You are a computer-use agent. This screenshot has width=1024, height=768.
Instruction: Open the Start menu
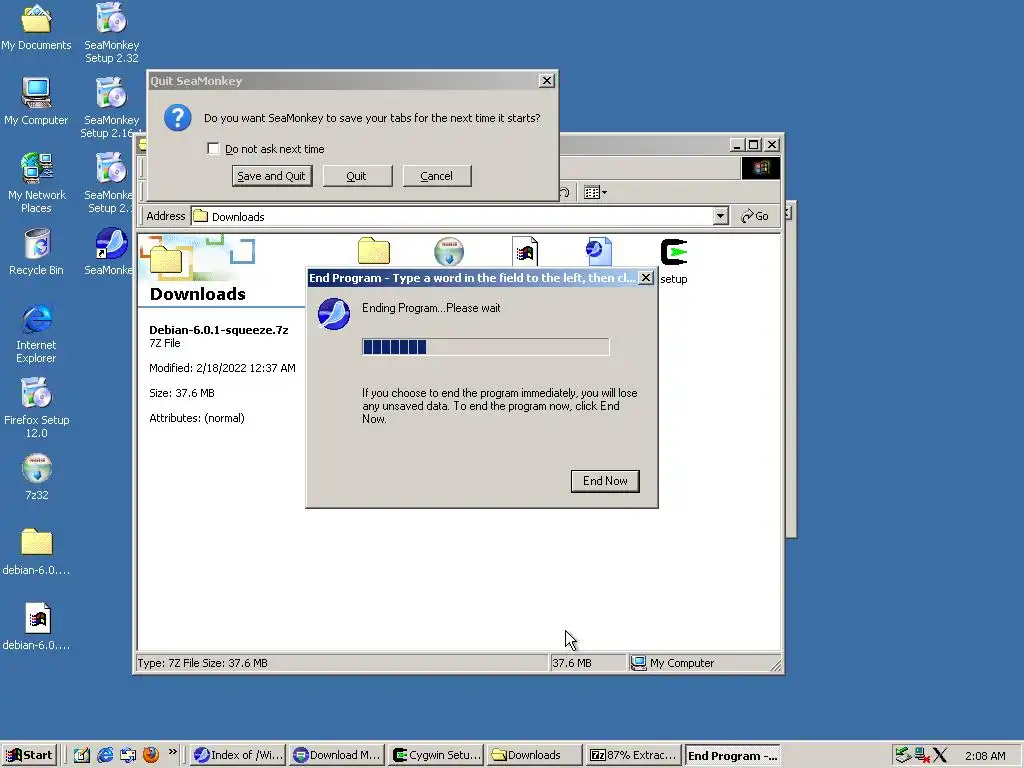coord(30,755)
